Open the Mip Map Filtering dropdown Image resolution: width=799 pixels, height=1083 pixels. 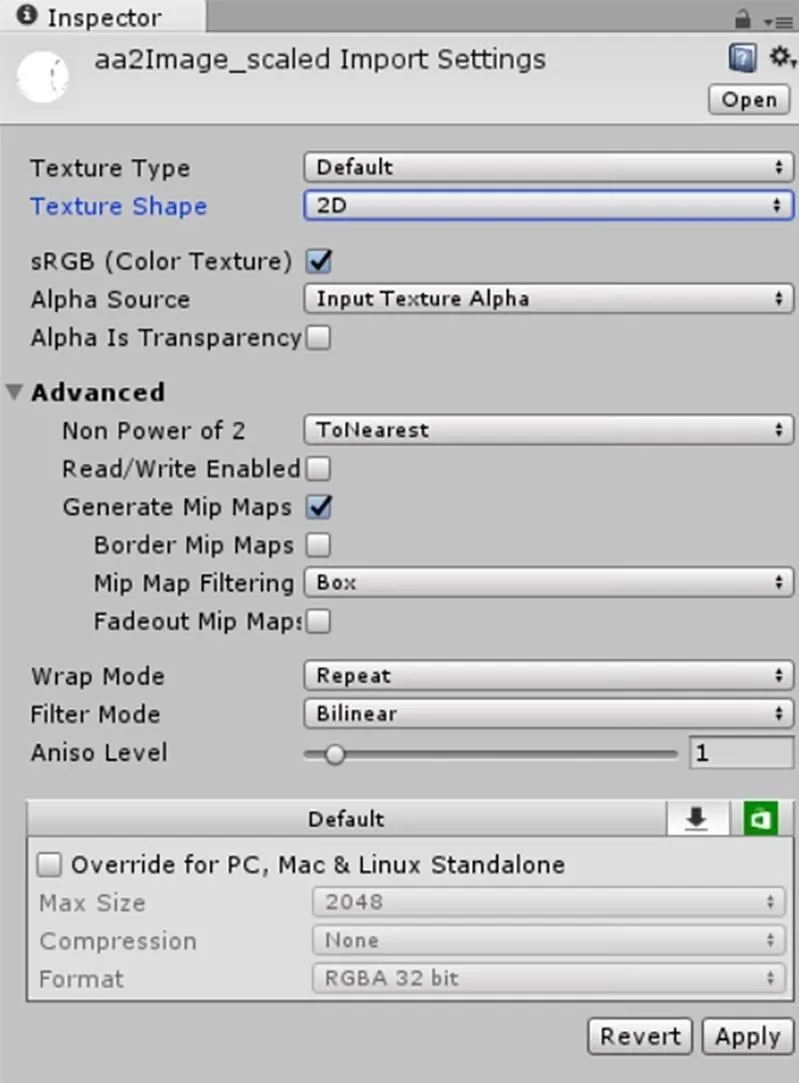point(548,582)
